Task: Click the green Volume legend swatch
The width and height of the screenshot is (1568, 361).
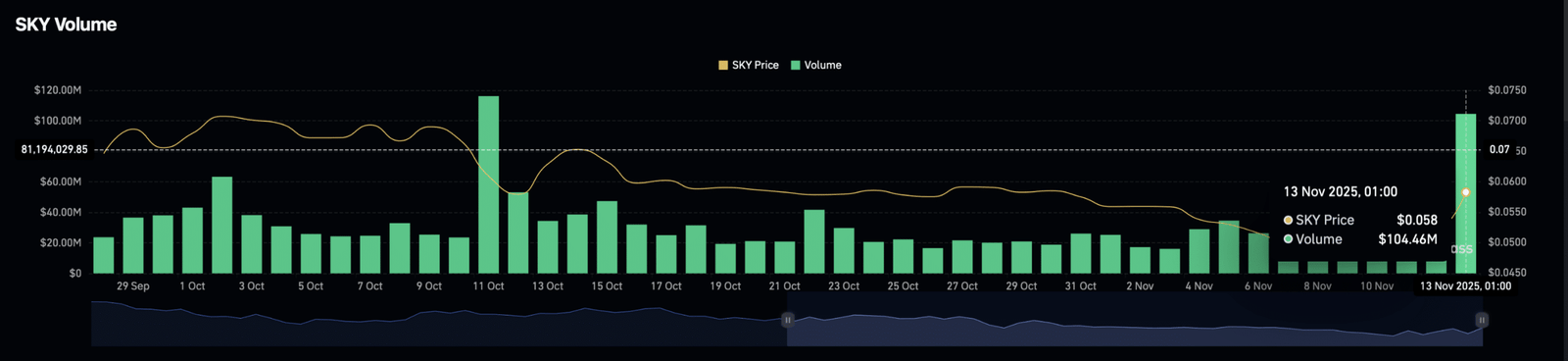Action: (796, 65)
